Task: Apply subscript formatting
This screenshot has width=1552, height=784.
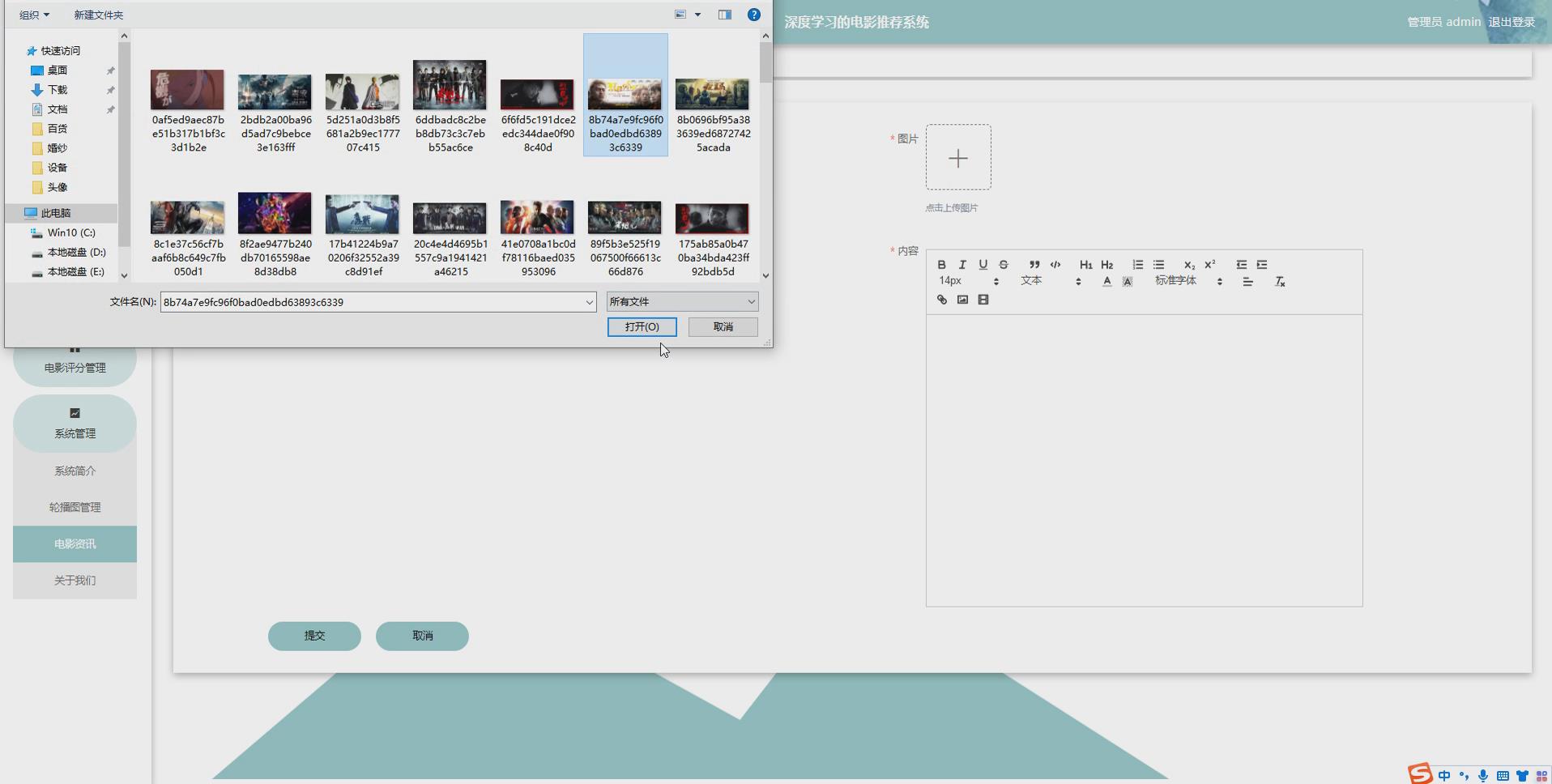Action: [x=1189, y=265]
